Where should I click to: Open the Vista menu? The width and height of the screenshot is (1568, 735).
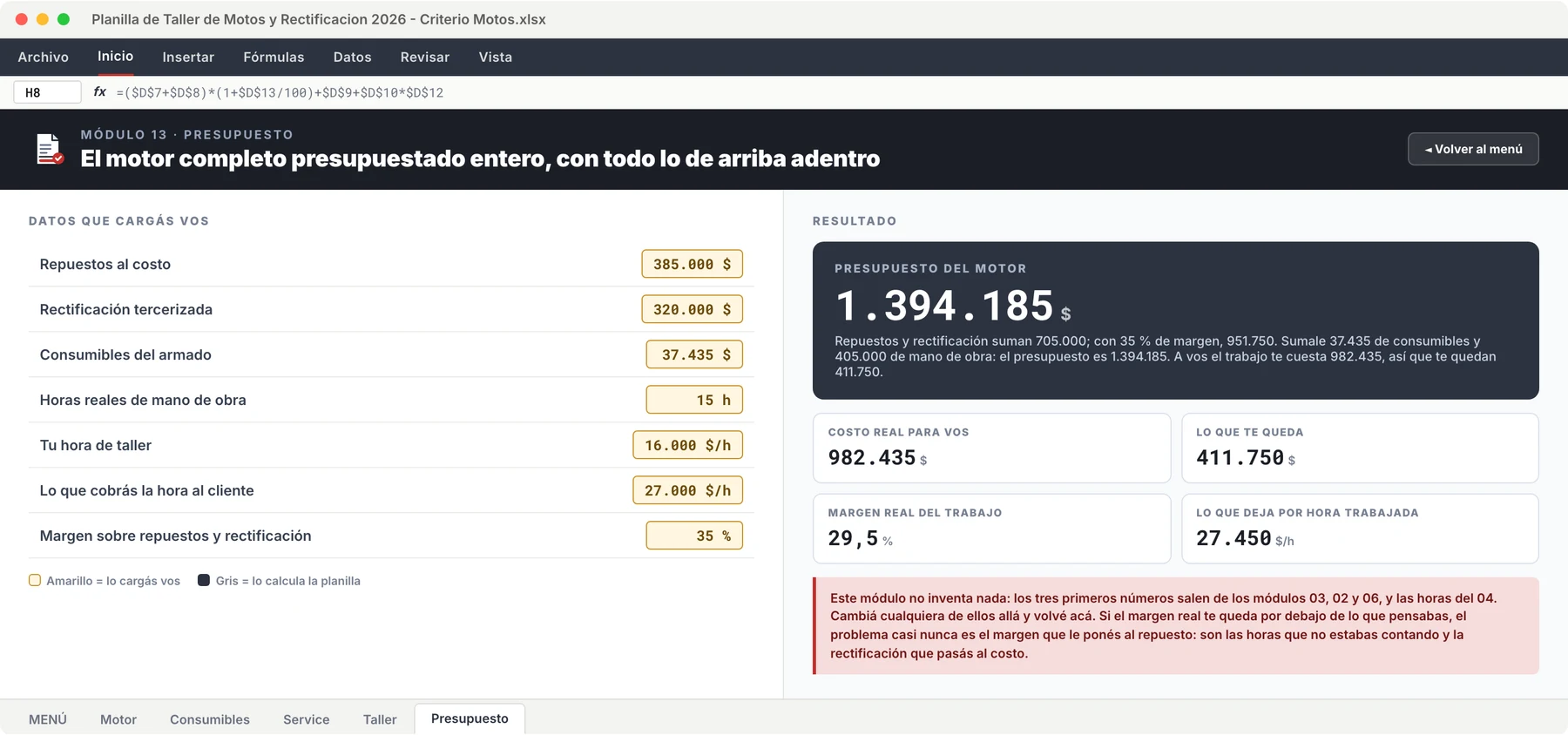tap(495, 57)
